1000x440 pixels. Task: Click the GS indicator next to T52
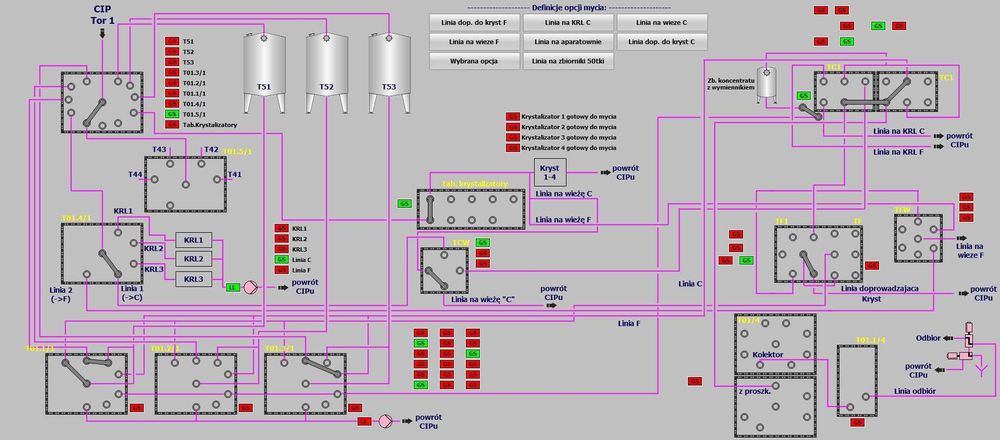pyautogui.click(x=172, y=52)
